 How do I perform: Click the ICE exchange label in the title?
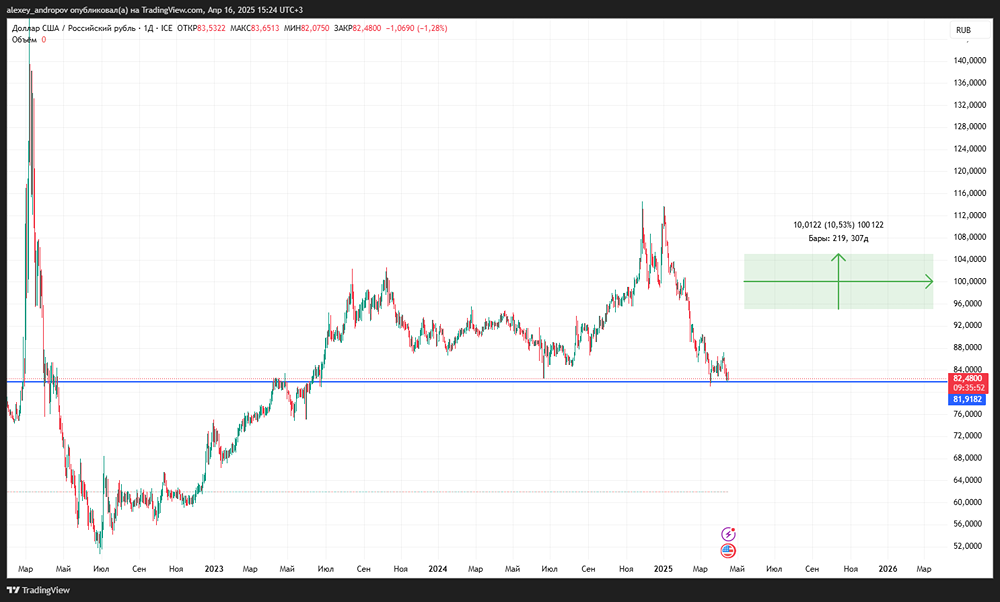click(x=166, y=28)
